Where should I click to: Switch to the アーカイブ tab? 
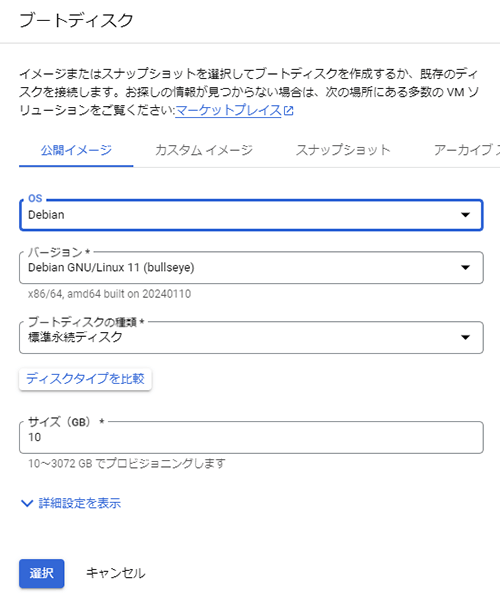pos(466,150)
